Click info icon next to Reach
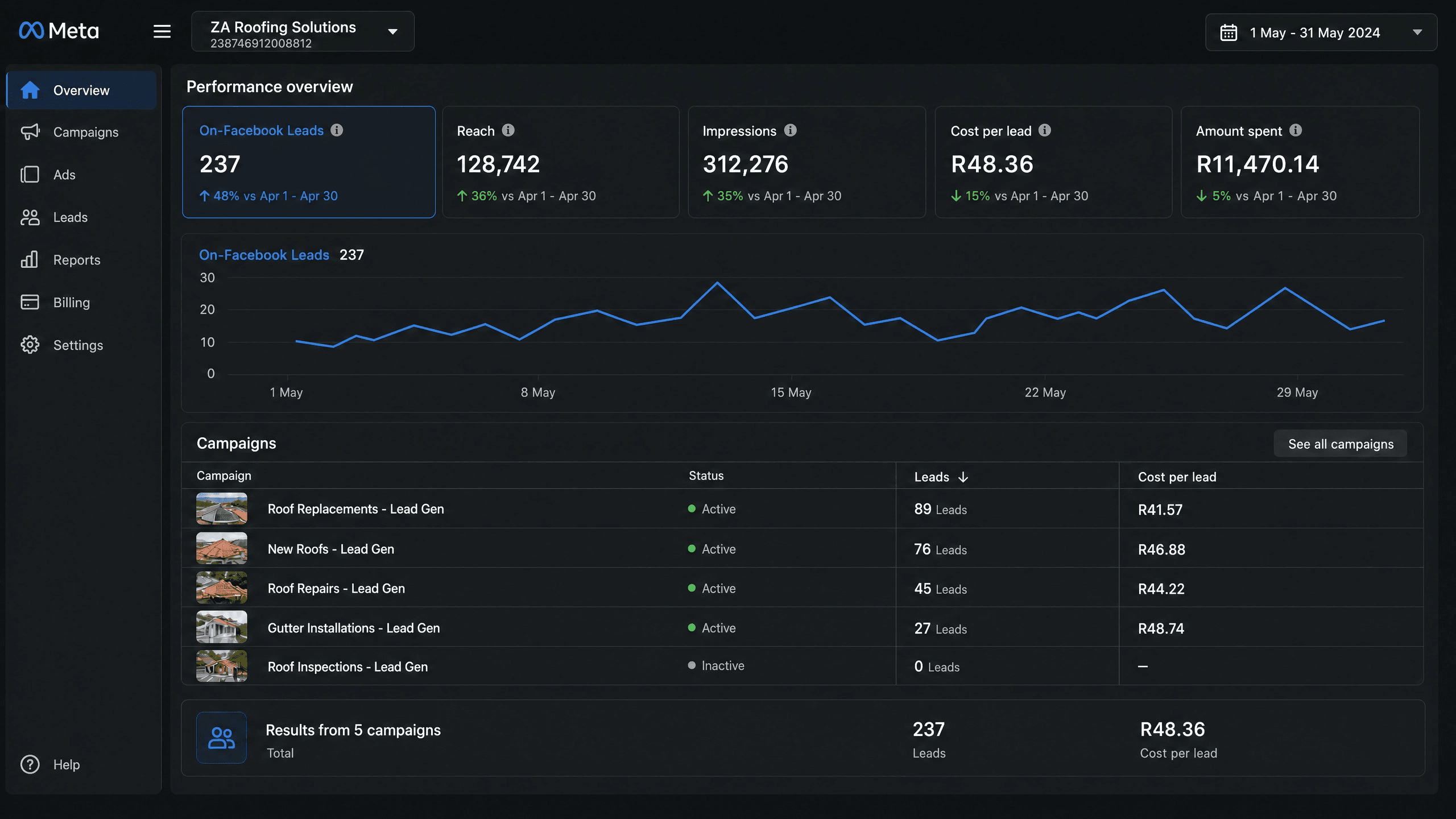The height and width of the screenshot is (819, 1456). coord(508,130)
